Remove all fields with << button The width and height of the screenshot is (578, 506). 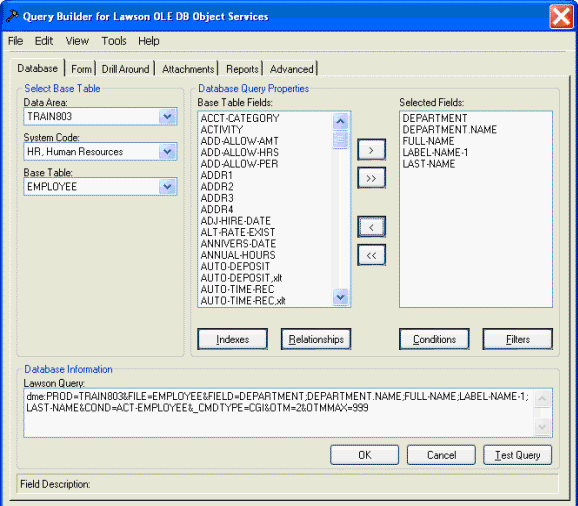[371, 255]
